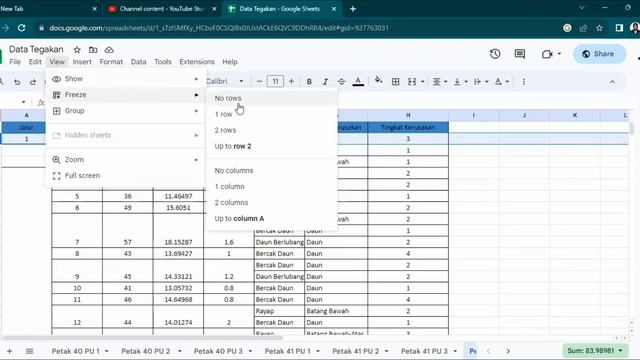Open a new browser tab

tap(353, 9)
